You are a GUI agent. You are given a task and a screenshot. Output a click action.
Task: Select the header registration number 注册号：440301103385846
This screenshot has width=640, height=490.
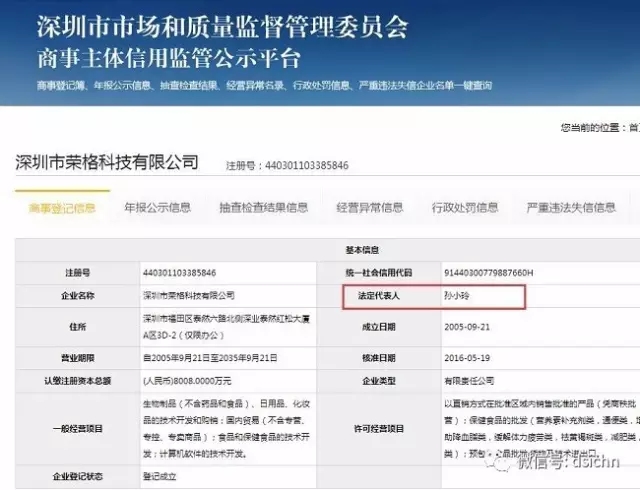[x=287, y=165]
